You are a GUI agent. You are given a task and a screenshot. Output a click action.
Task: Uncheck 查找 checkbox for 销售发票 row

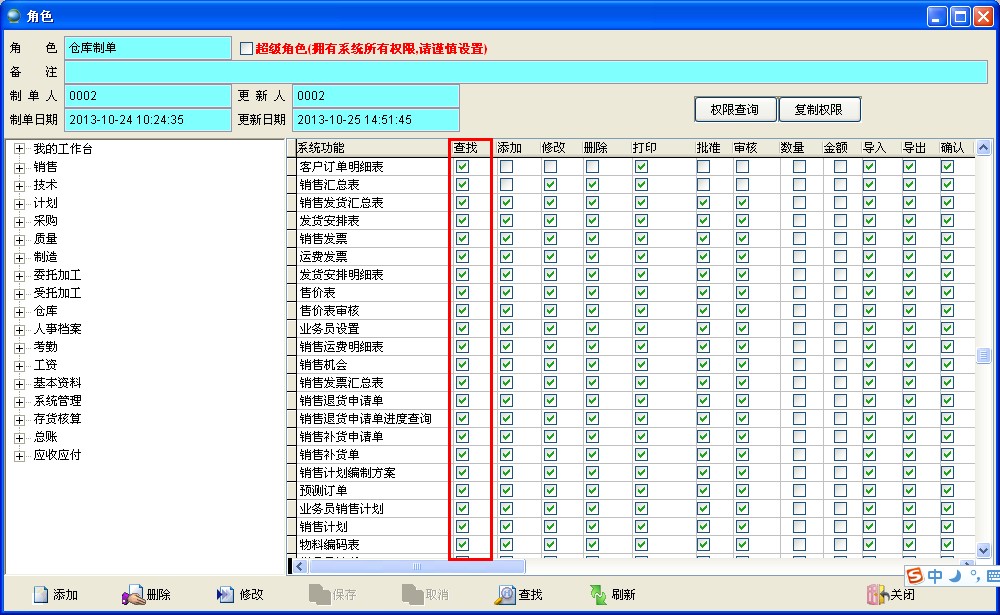click(462, 239)
